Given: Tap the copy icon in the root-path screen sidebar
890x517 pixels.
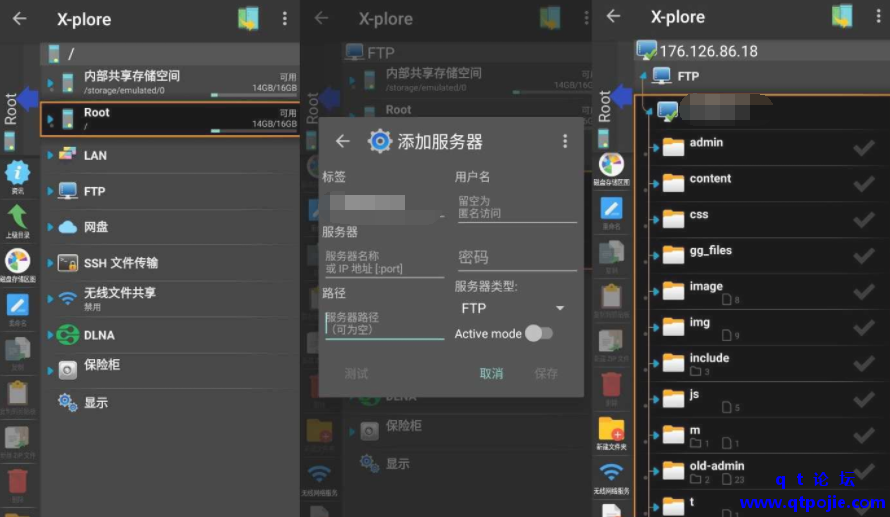Looking at the screenshot, I should (18, 350).
